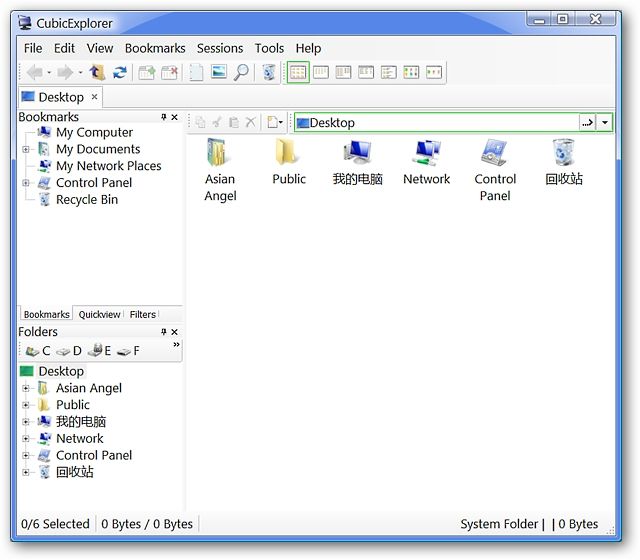Jump to drive D in Folders toolbar
This screenshot has width=640, height=560.
(x=69, y=351)
